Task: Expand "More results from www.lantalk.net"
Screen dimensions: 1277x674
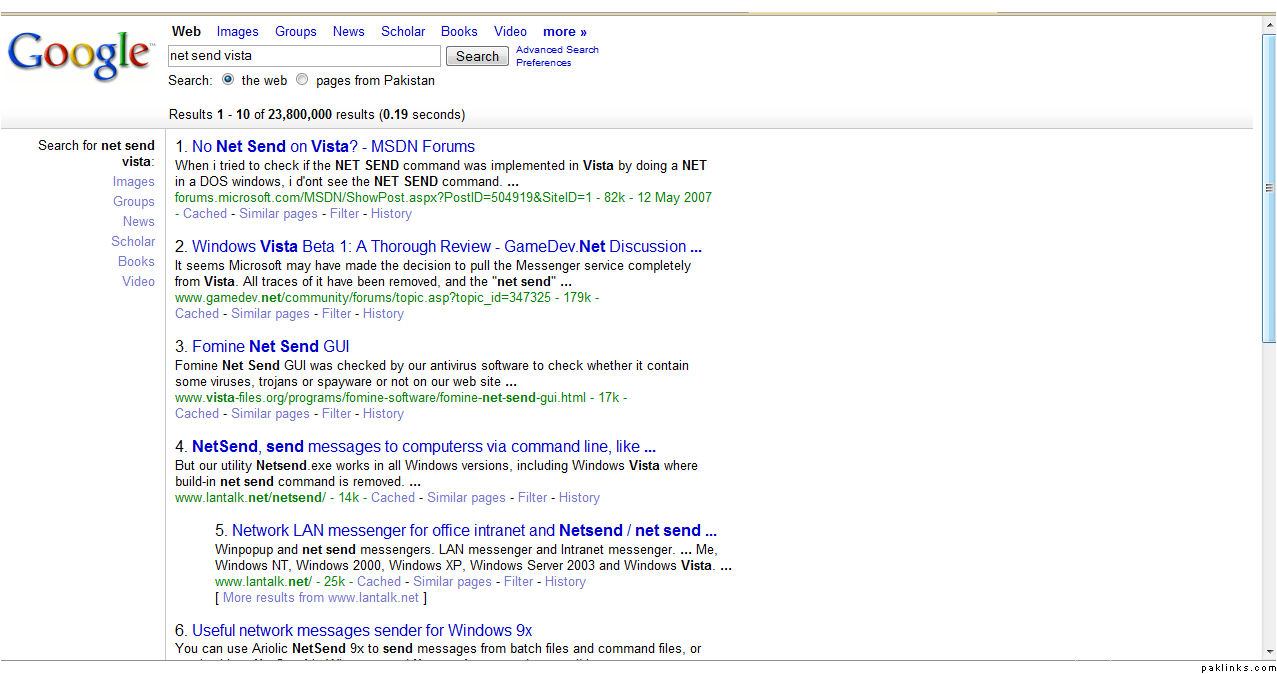Action: point(320,597)
